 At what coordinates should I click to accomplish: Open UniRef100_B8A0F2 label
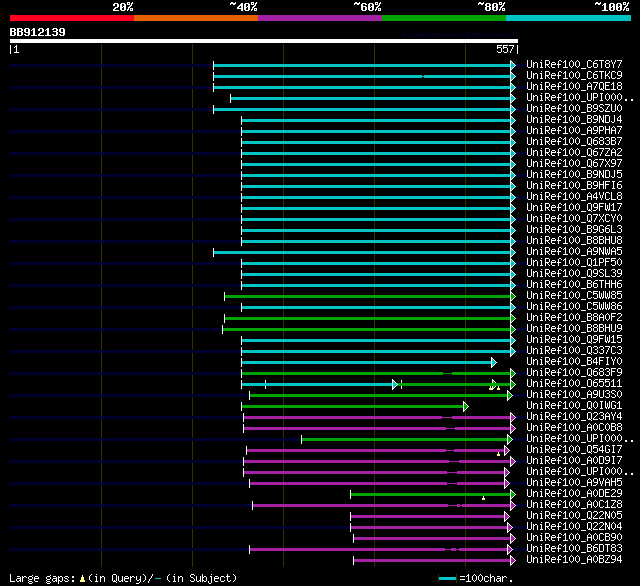click(x=574, y=318)
